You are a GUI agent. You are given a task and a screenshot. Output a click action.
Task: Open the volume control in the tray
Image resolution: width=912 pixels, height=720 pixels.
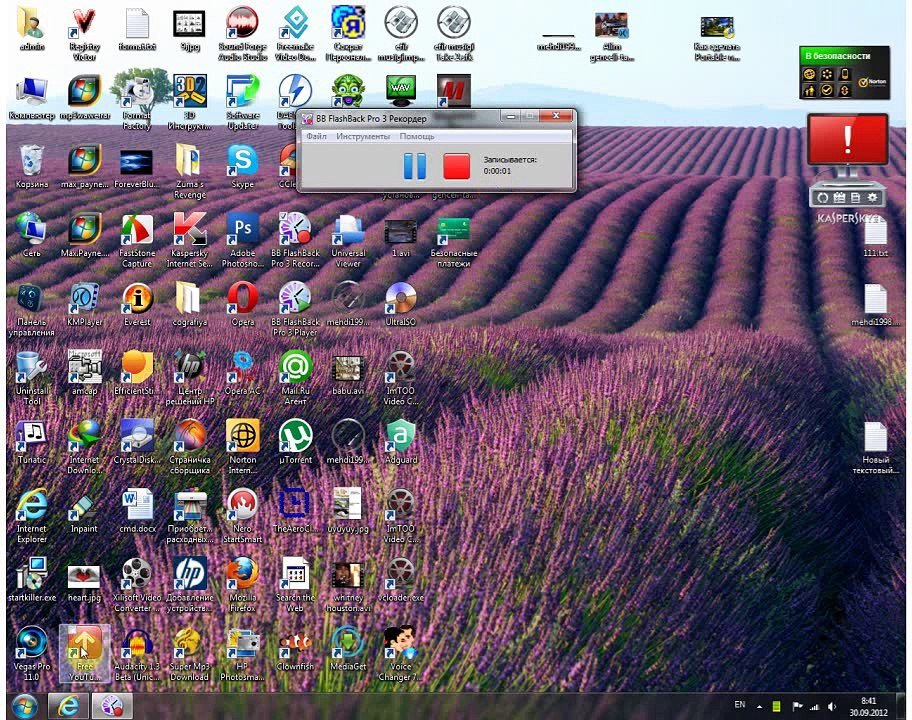pos(832,707)
